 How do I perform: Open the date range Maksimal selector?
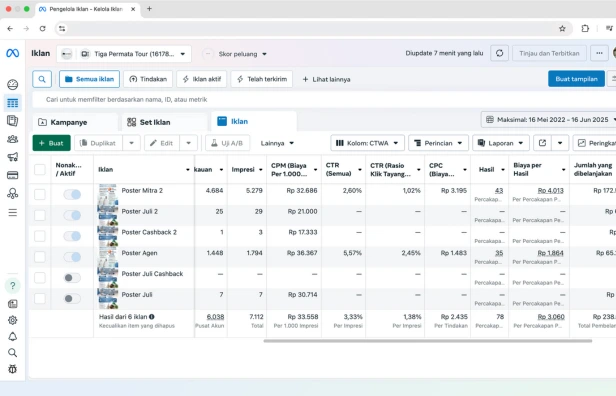[549, 119]
